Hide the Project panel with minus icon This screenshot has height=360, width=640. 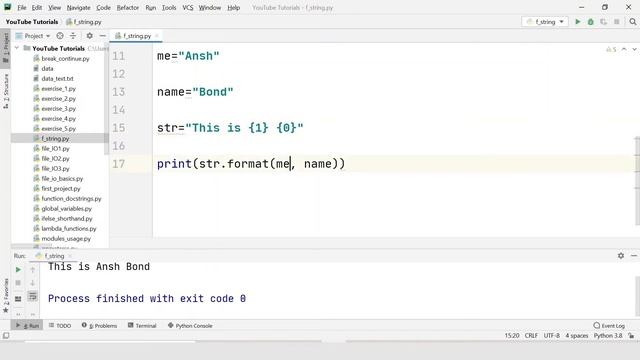(102, 36)
